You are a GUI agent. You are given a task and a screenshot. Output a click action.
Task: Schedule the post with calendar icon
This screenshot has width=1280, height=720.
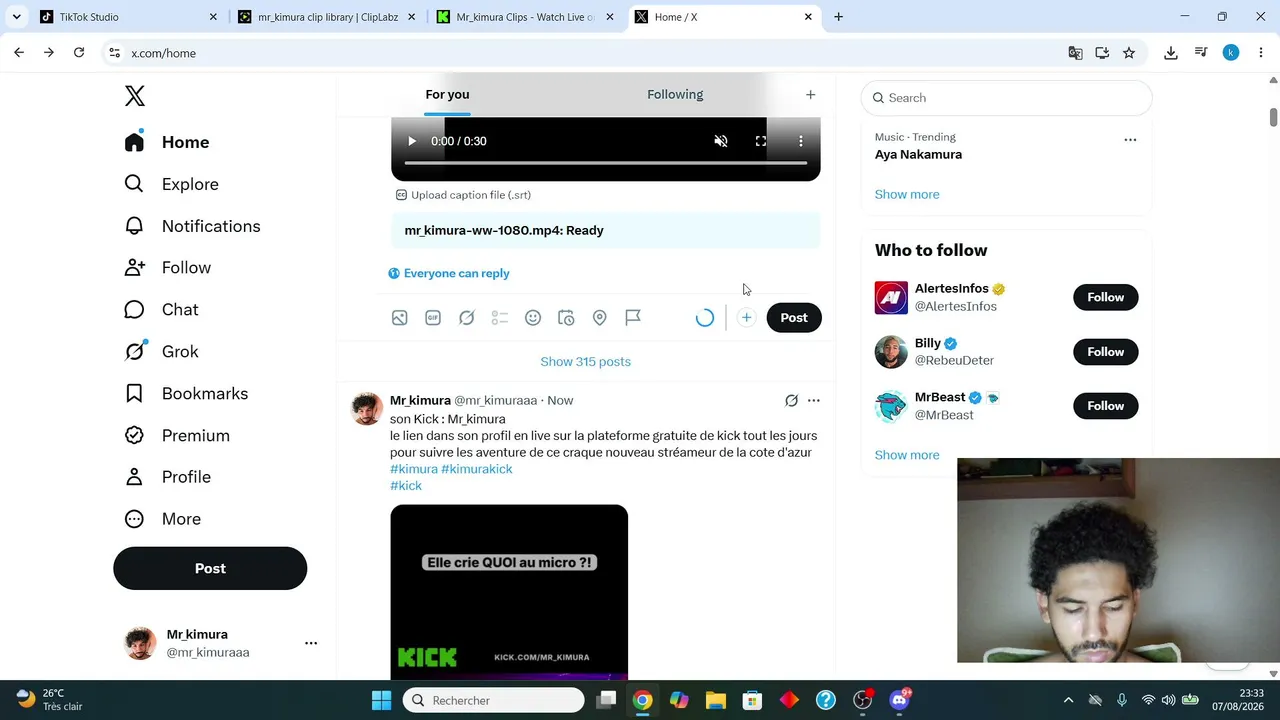pos(566,318)
